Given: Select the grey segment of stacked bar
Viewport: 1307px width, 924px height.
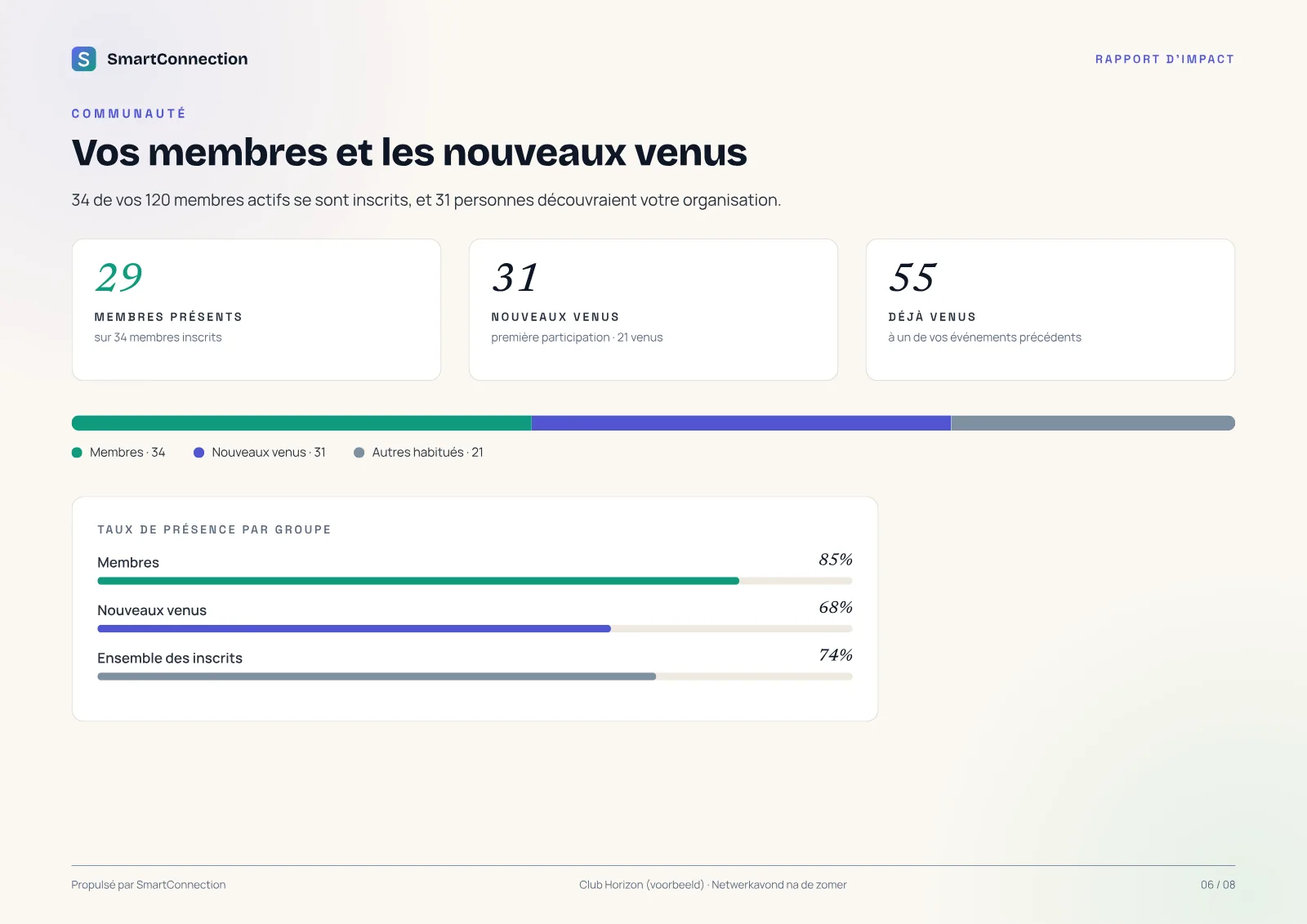Looking at the screenshot, I should pos(1093,423).
